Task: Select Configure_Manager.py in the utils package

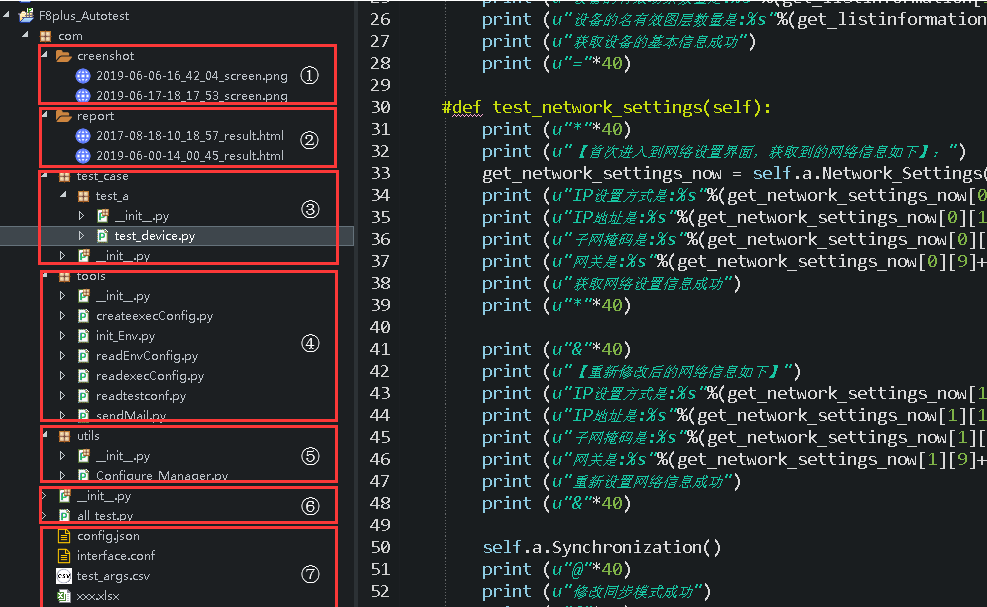Action: point(162,476)
